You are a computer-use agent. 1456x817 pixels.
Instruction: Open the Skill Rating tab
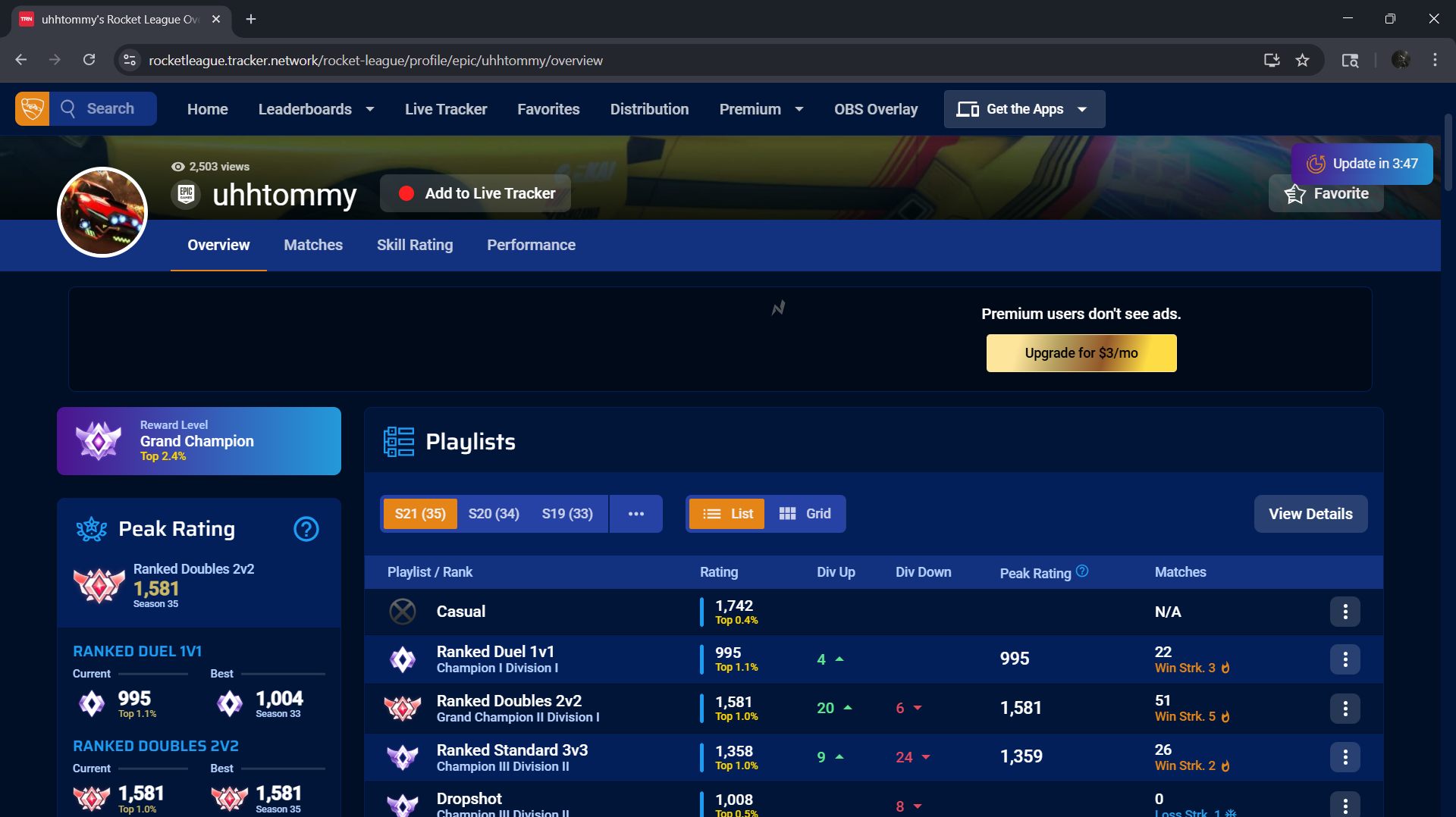pos(415,245)
